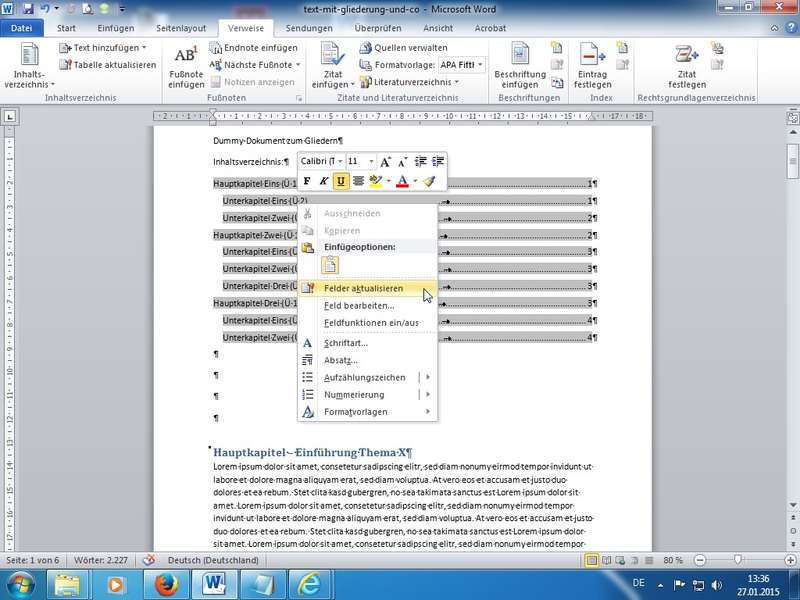Viewport: 800px width, 600px height.
Task: Toggle italic in the mini toolbar
Action: click(324, 181)
